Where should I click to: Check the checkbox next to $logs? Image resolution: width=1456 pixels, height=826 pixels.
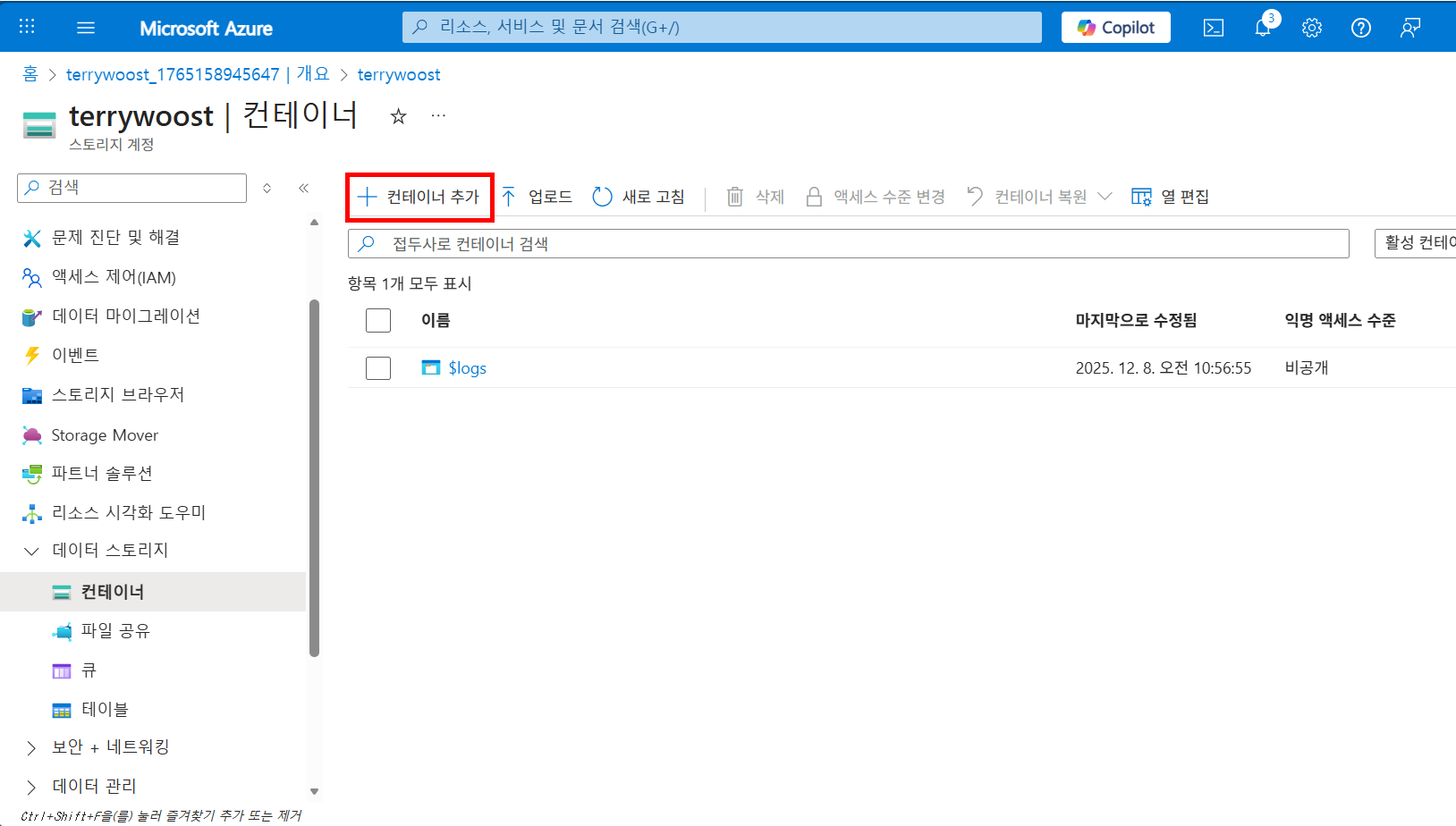tap(378, 367)
